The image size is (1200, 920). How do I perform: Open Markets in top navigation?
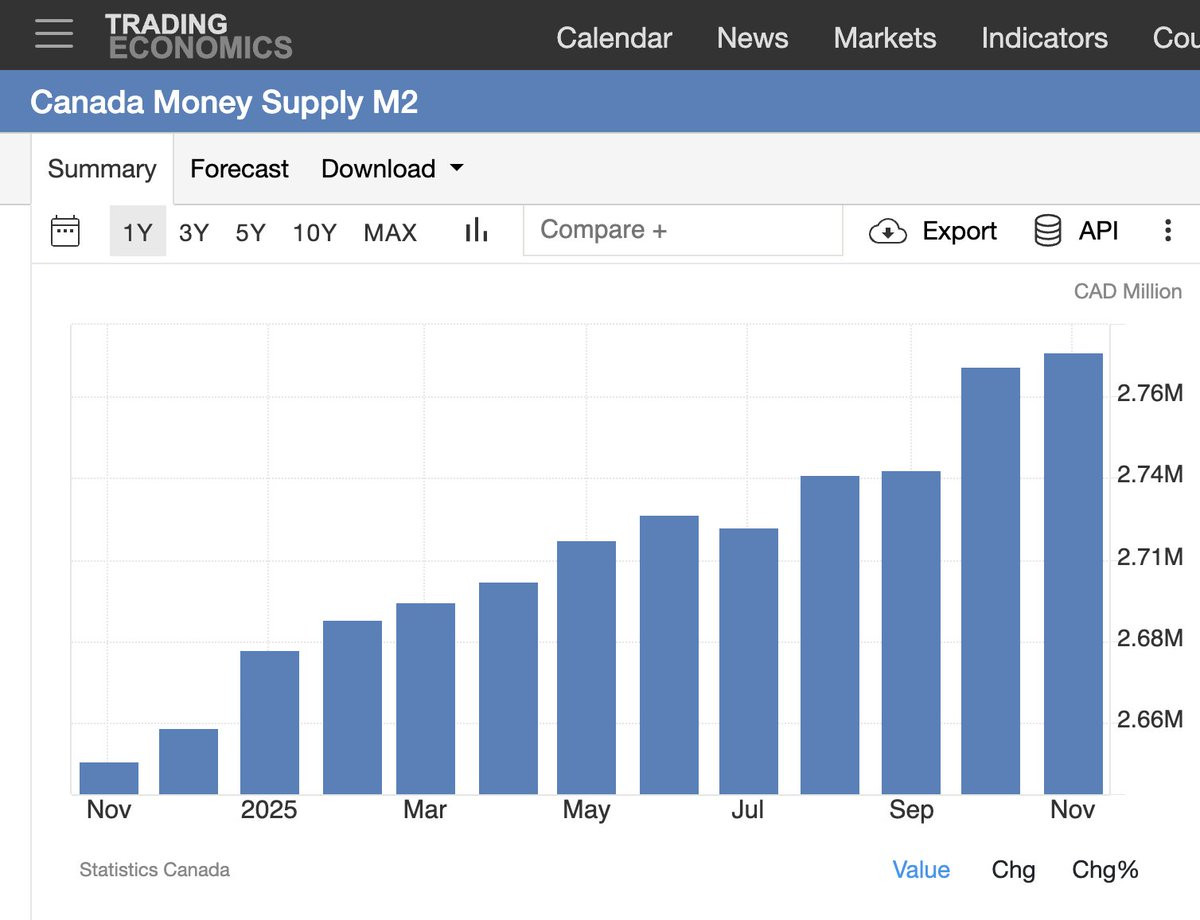[x=885, y=38]
